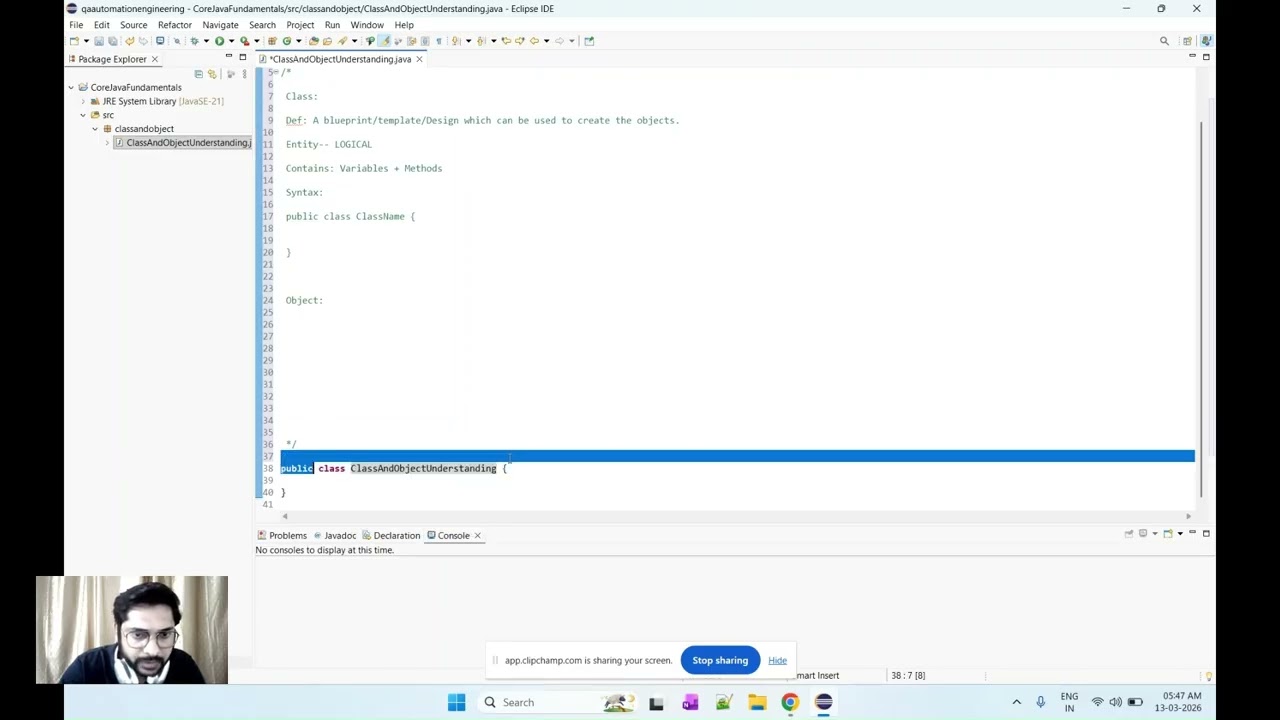The height and width of the screenshot is (720, 1280).
Task: Collapse the CoreJavaFundamentals project node
Action: (x=71, y=88)
